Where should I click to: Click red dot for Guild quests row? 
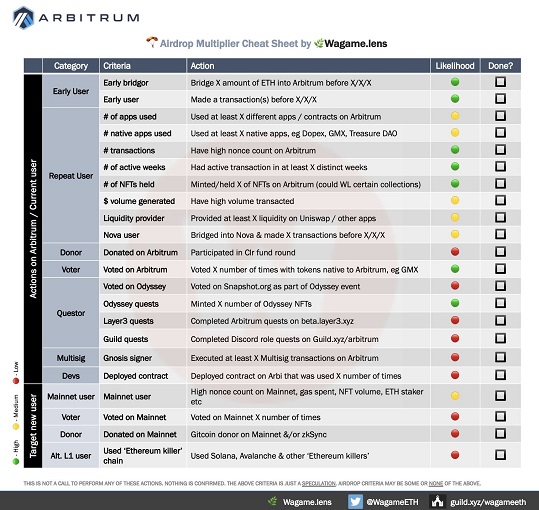455,339
